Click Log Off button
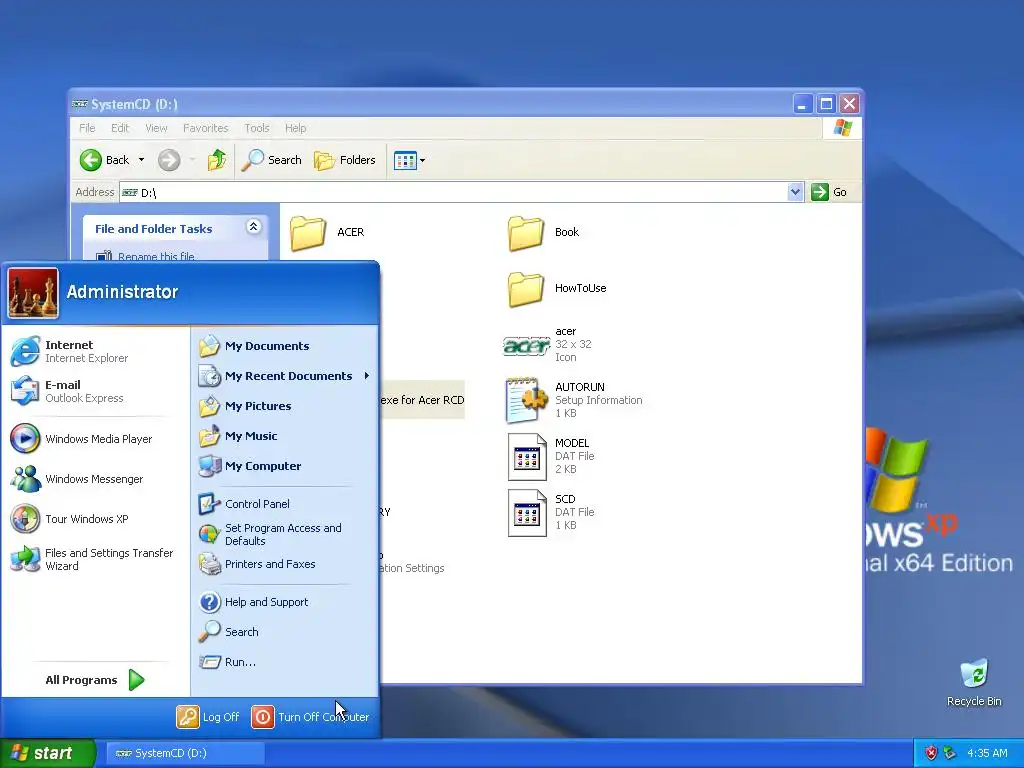 coord(208,717)
